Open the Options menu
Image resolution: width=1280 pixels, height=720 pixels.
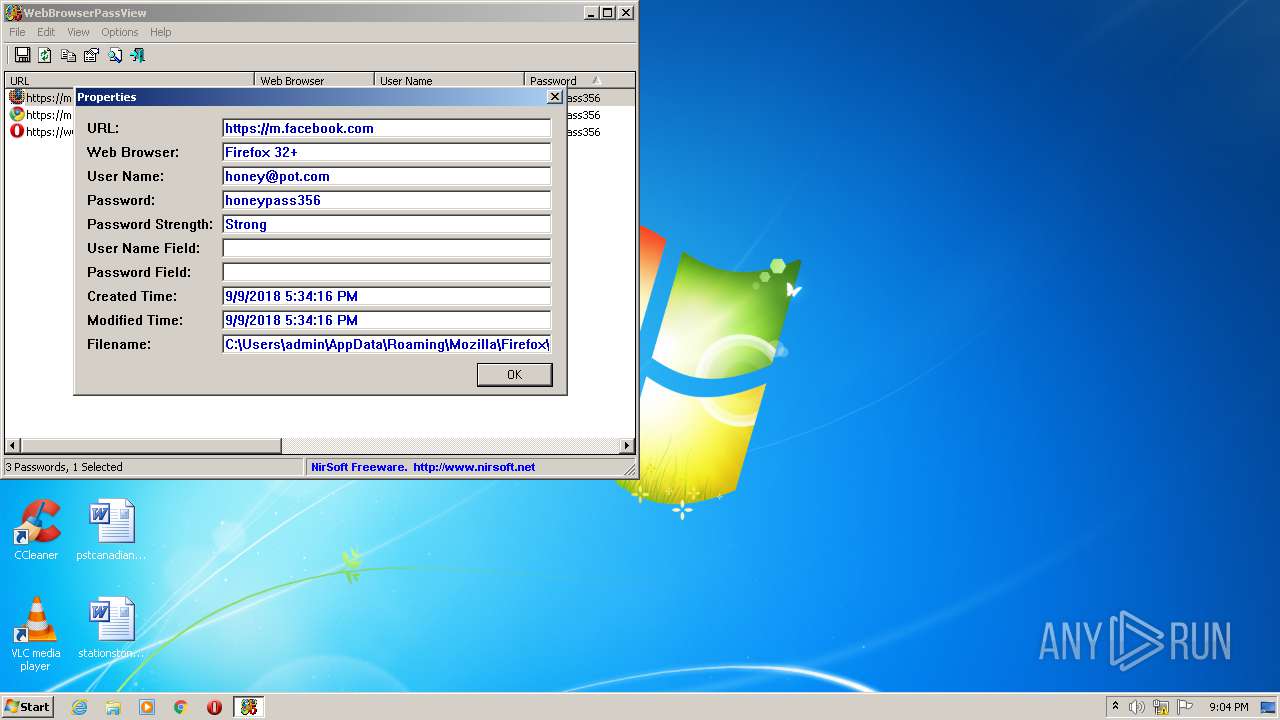119,32
